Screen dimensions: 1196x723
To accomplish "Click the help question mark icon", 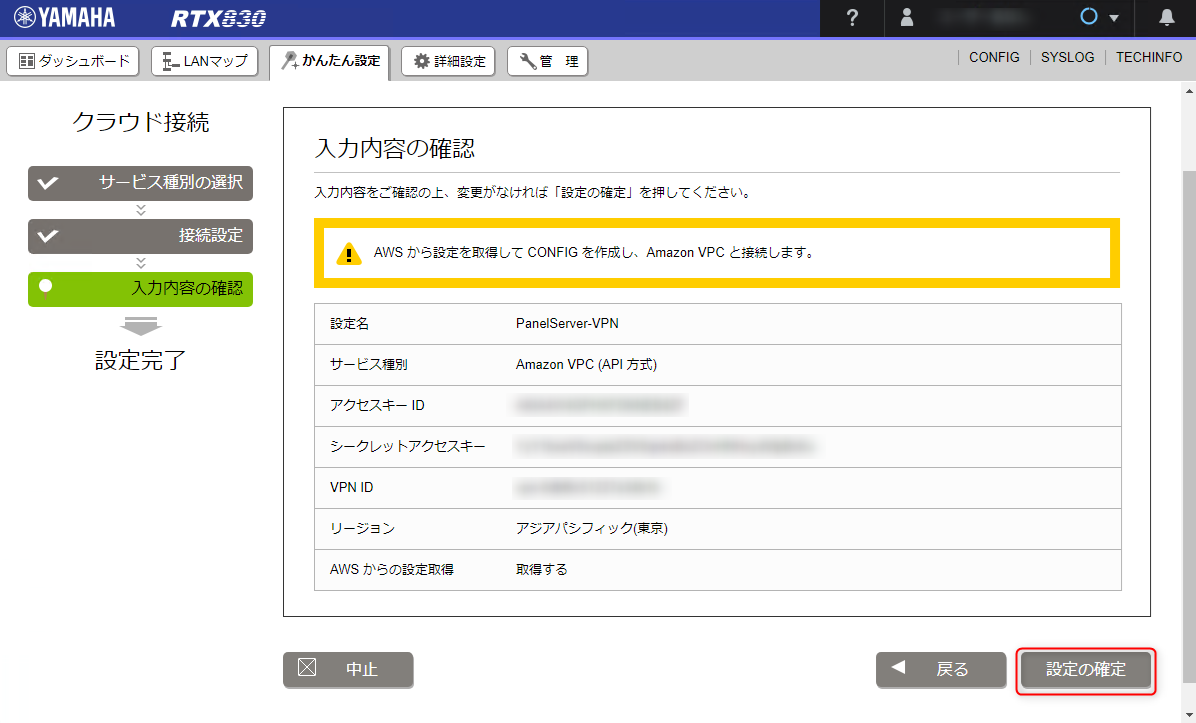I will (852, 18).
